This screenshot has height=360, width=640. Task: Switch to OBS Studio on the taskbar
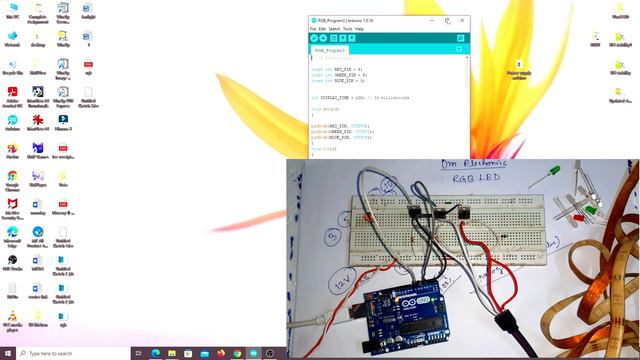coord(270,353)
